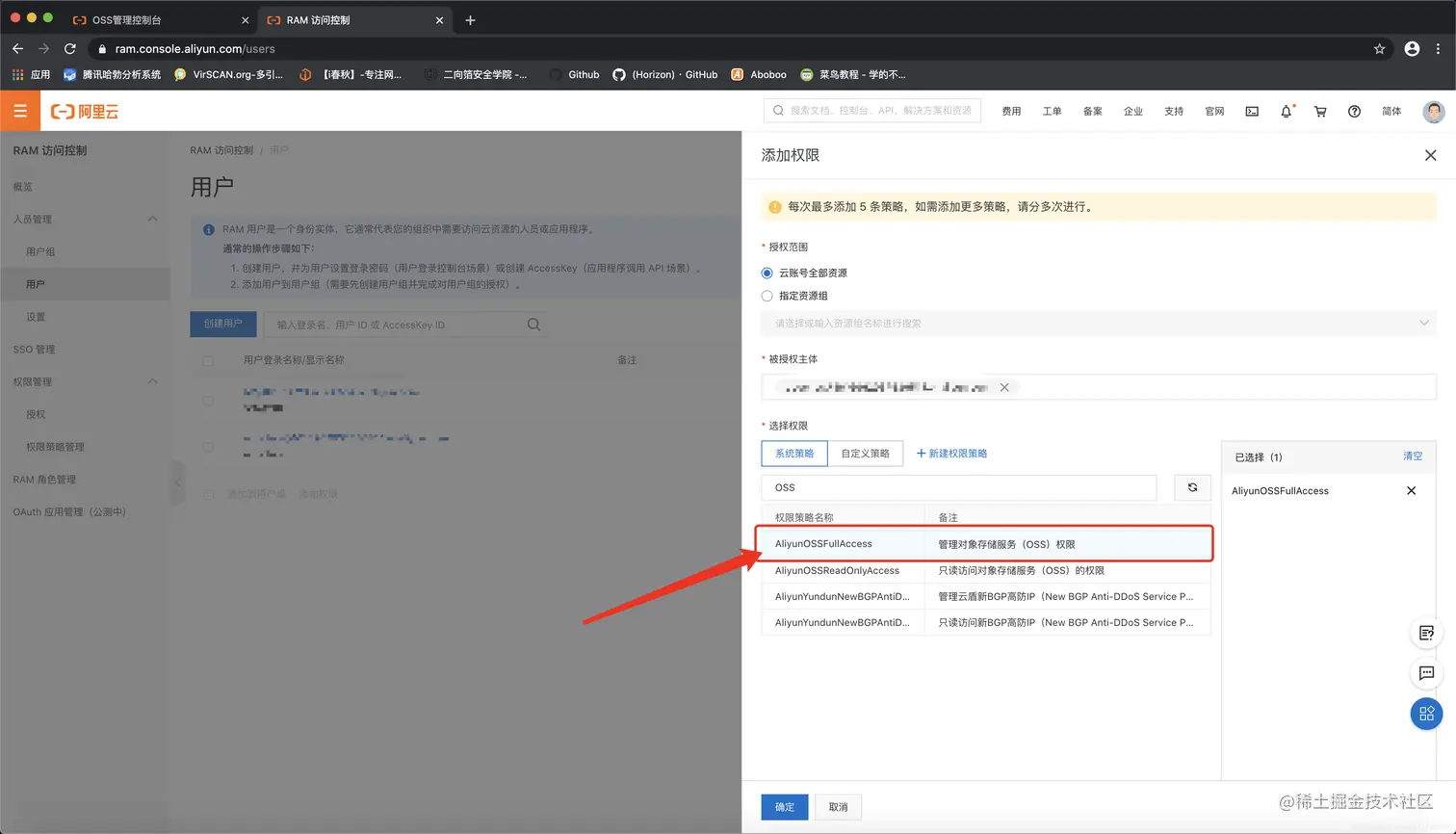Switch to the 自定义策略 tab
Screen dimensions: 1456x834
coord(864,453)
